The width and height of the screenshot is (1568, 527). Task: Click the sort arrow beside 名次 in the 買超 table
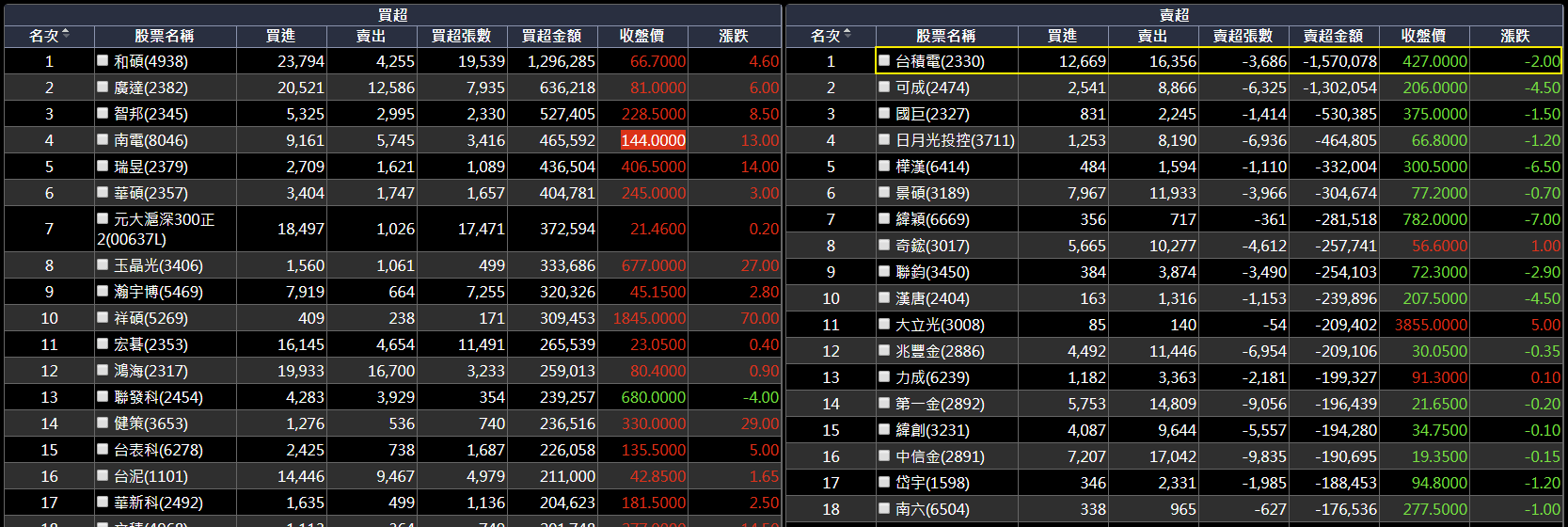pyautogui.click(x=66, y=35)
